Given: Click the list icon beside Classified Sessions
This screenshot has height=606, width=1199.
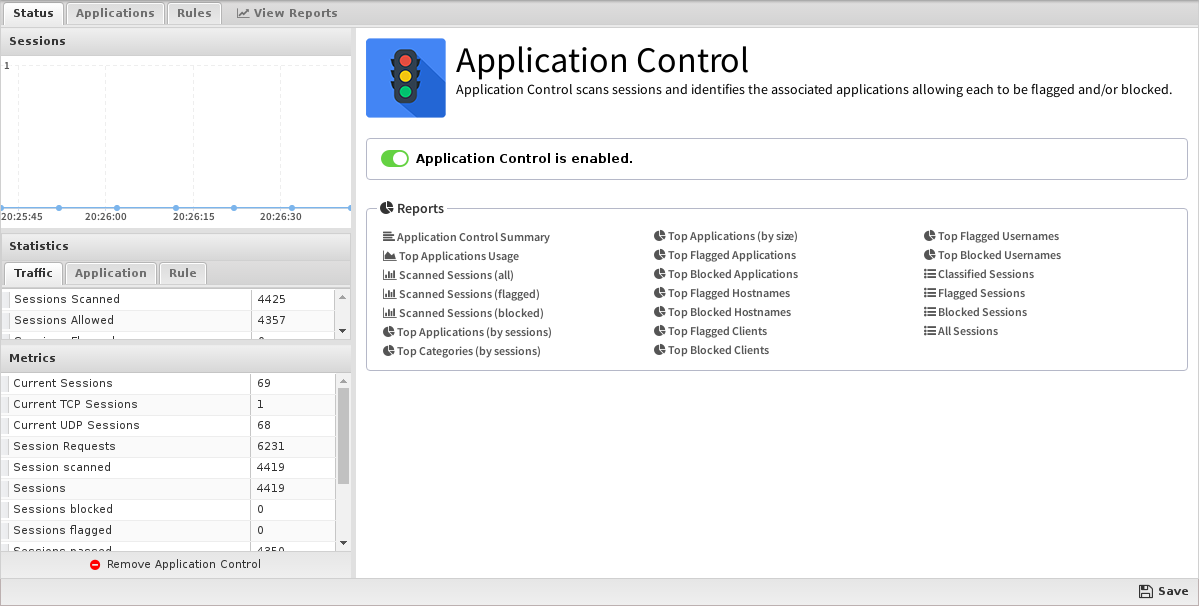Looking at the screenshot, I should click(929, 274).
